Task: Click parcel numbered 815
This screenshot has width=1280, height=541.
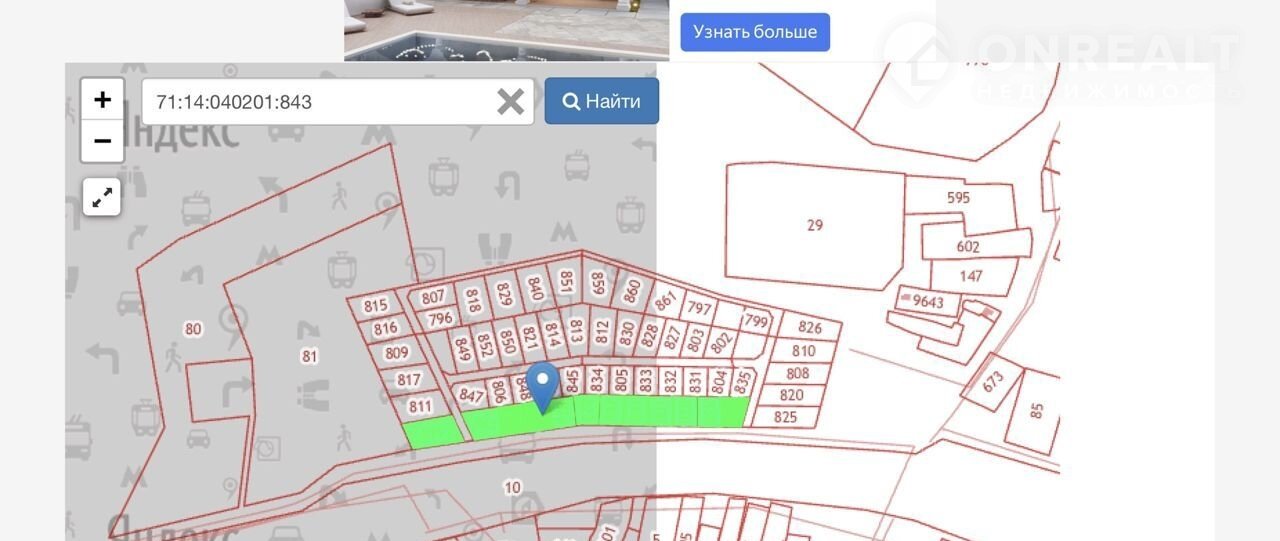Action: click(375, 306)
